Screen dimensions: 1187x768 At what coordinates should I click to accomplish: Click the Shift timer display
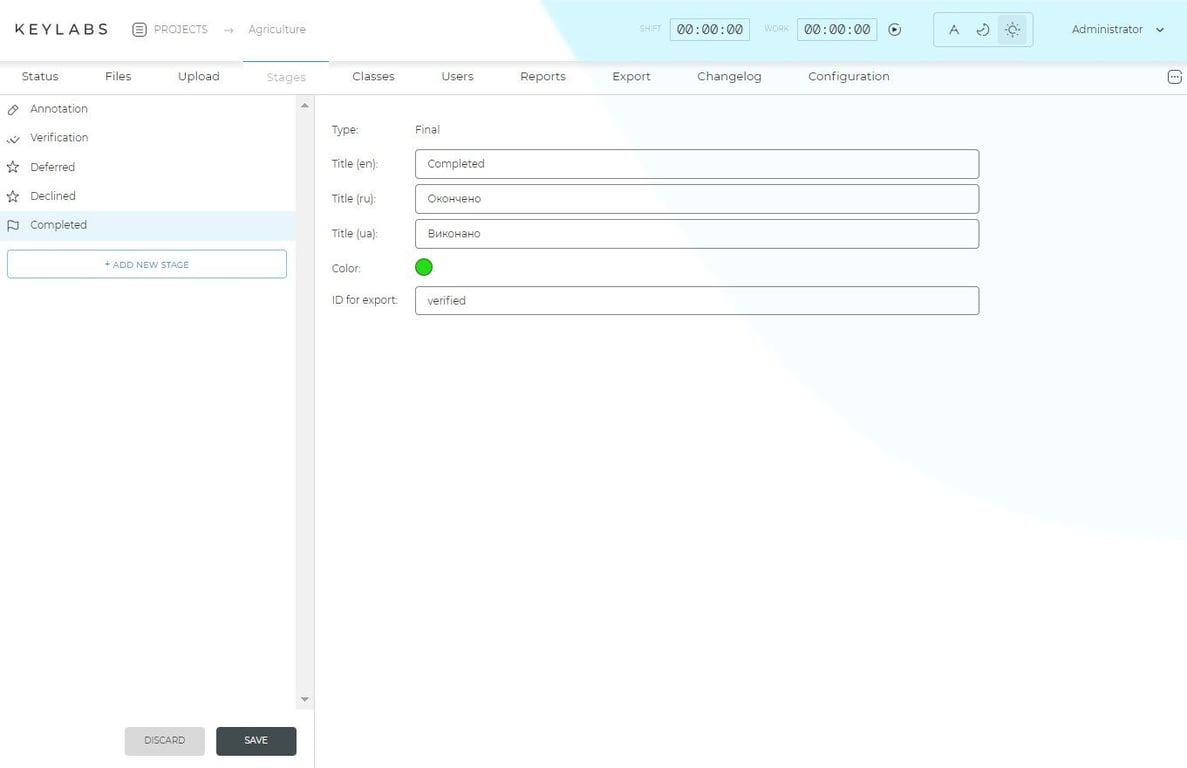709,30
